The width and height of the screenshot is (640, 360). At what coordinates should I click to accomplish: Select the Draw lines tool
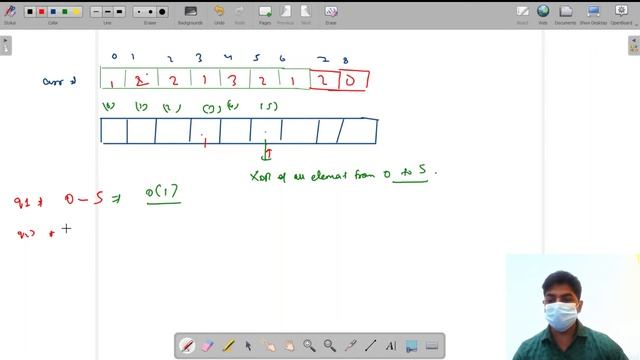[x=371, y=346]
